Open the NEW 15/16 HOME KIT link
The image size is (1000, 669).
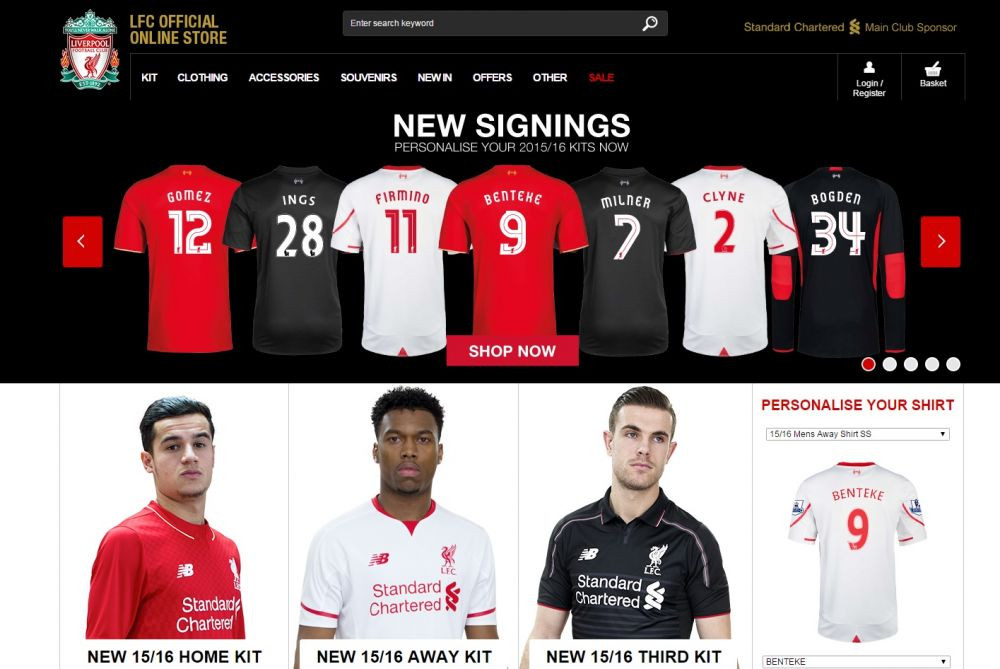tap(174, 656)
